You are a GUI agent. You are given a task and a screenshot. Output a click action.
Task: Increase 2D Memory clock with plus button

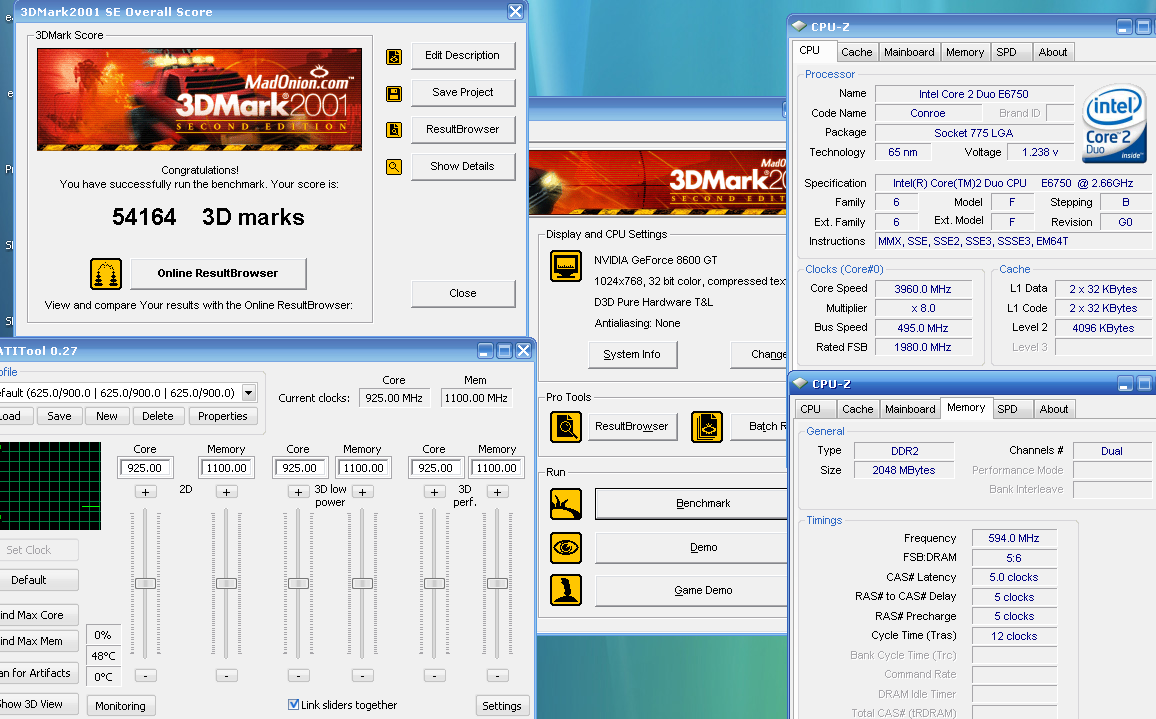[226, 492]
